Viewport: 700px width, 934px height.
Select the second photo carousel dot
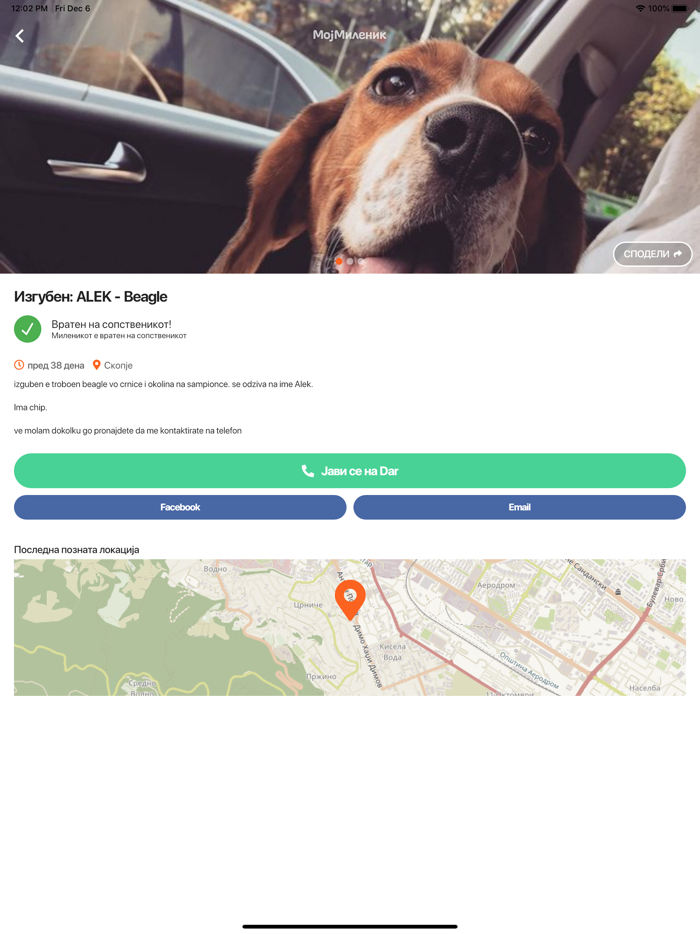[x=350, y=261]
